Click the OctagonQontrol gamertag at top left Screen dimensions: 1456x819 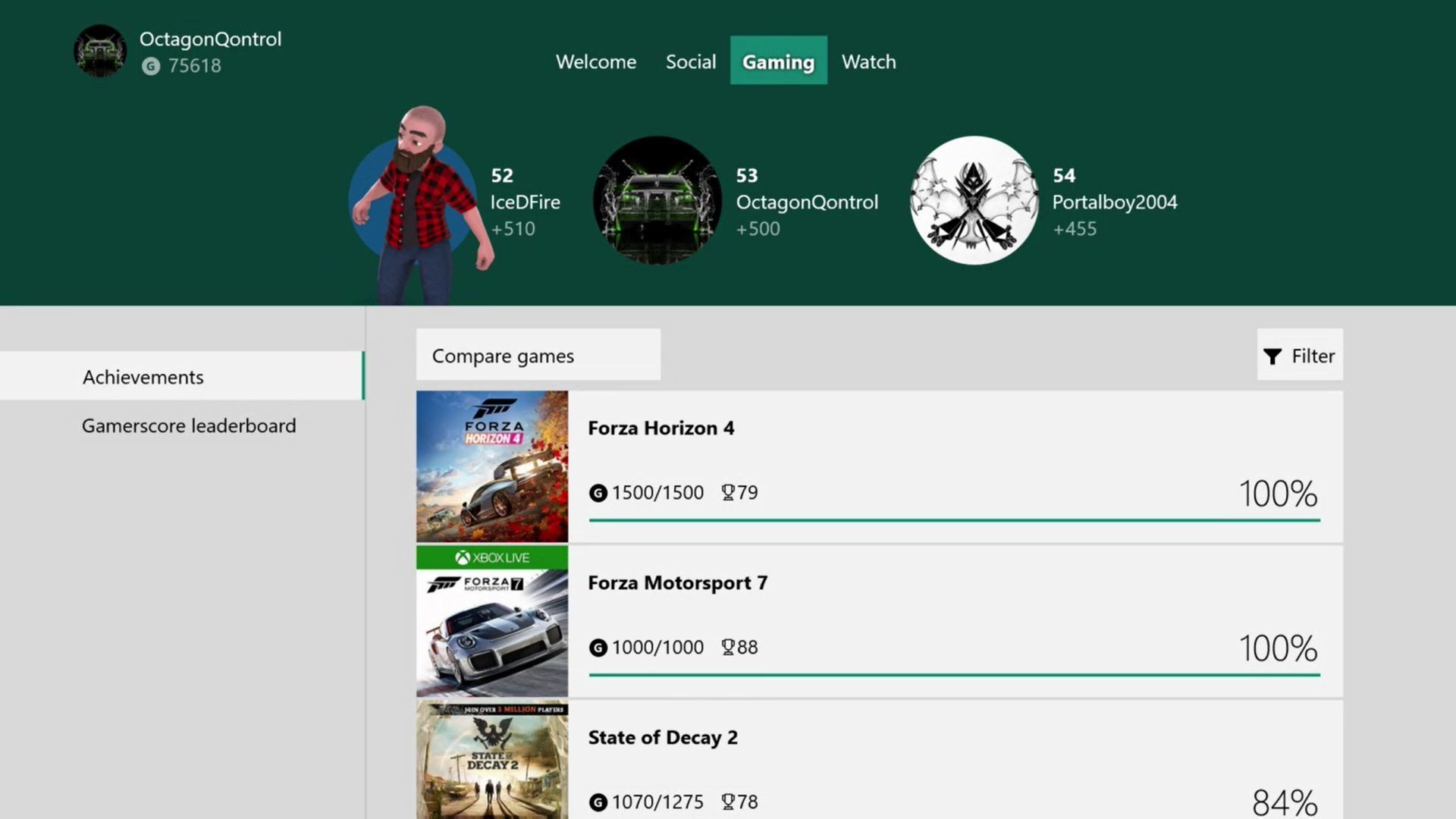tap(210, 39)
